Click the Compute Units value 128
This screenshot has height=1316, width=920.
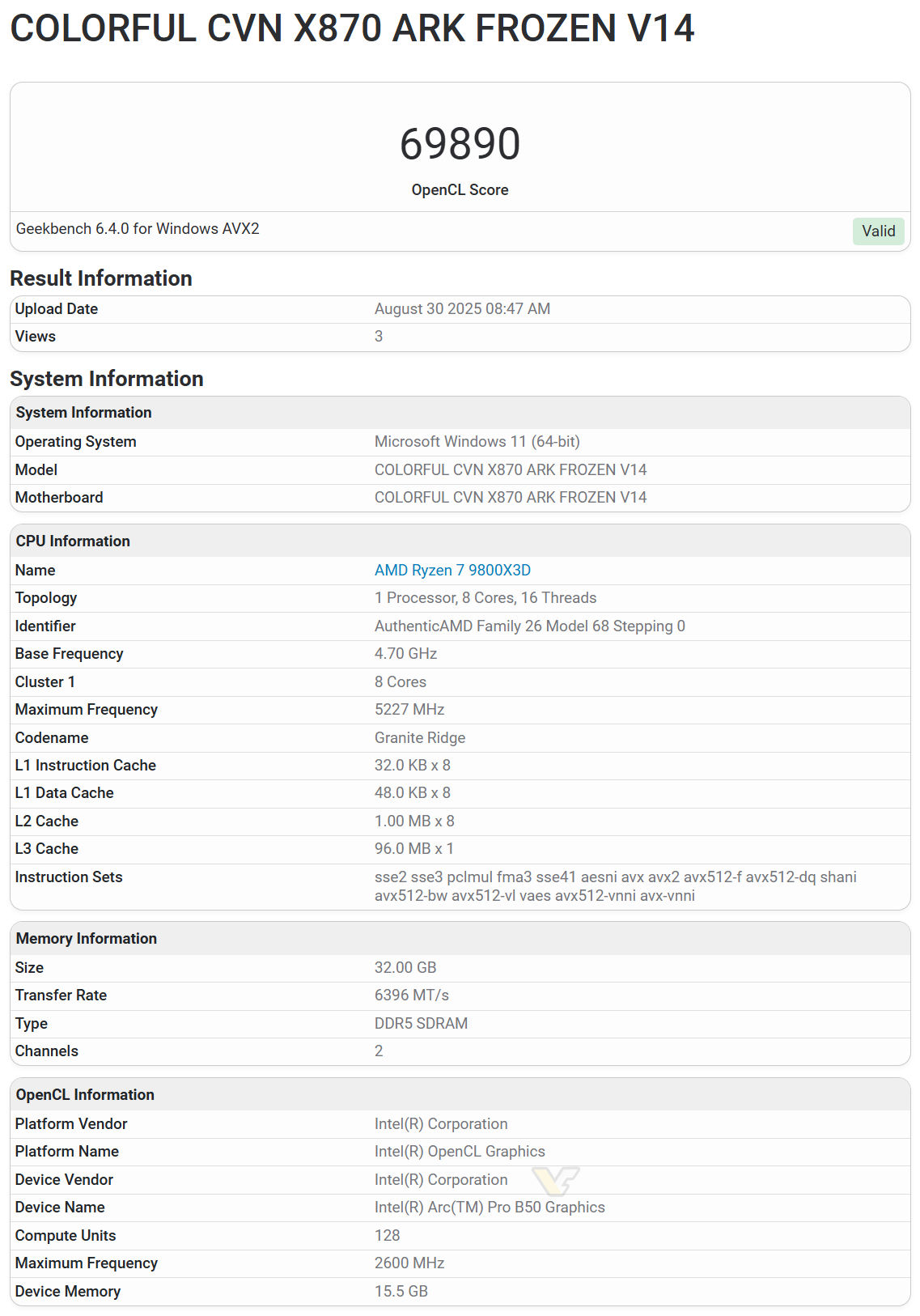coord(388,1236)
